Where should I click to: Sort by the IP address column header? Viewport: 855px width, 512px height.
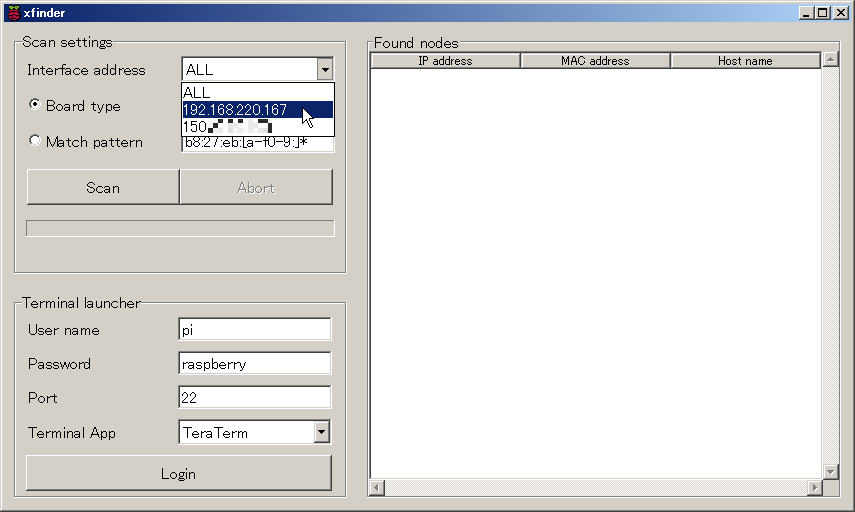coord(445,61)
